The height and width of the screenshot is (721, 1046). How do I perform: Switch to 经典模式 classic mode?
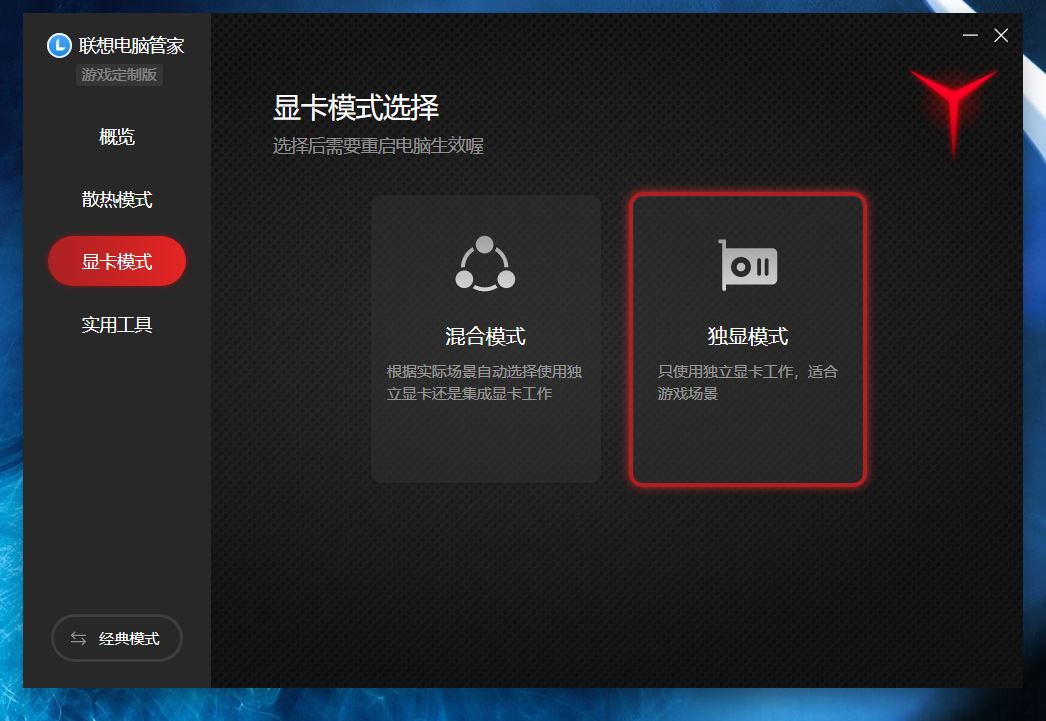(117, 638)
